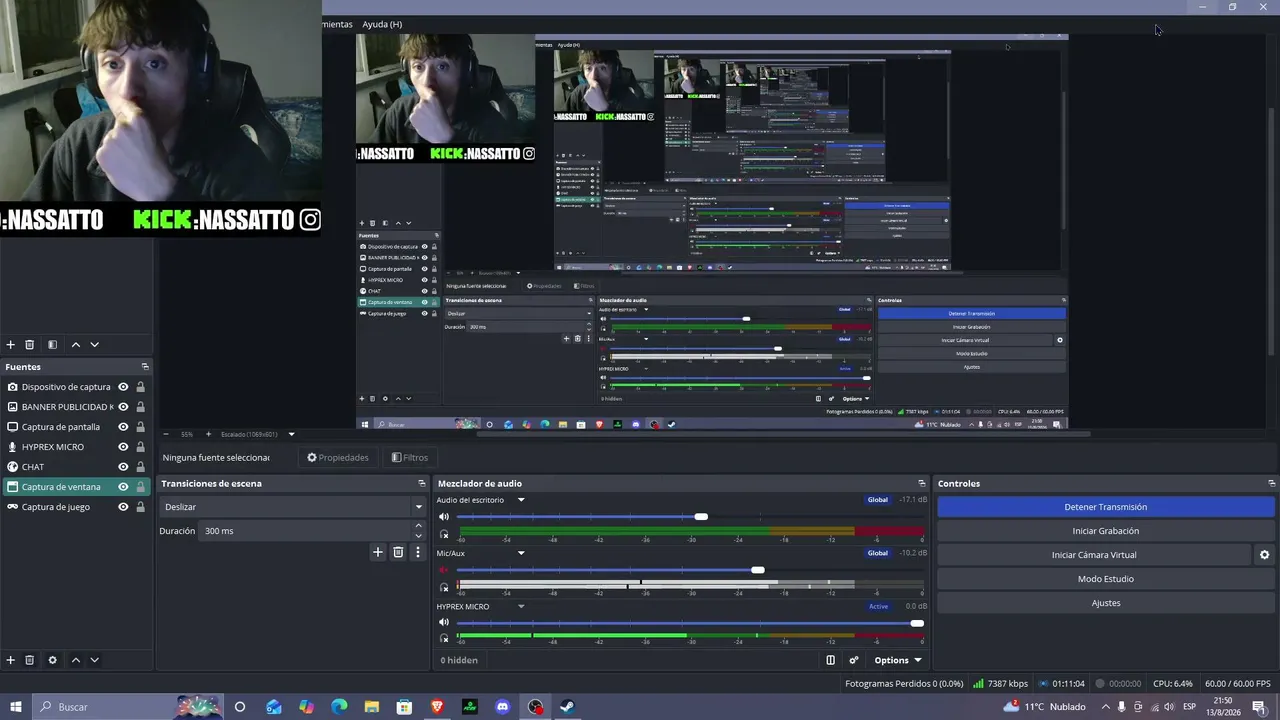Open virtual camera settings gear
The height and width of the screenshot is (720, 1280).
[1264, 555]
